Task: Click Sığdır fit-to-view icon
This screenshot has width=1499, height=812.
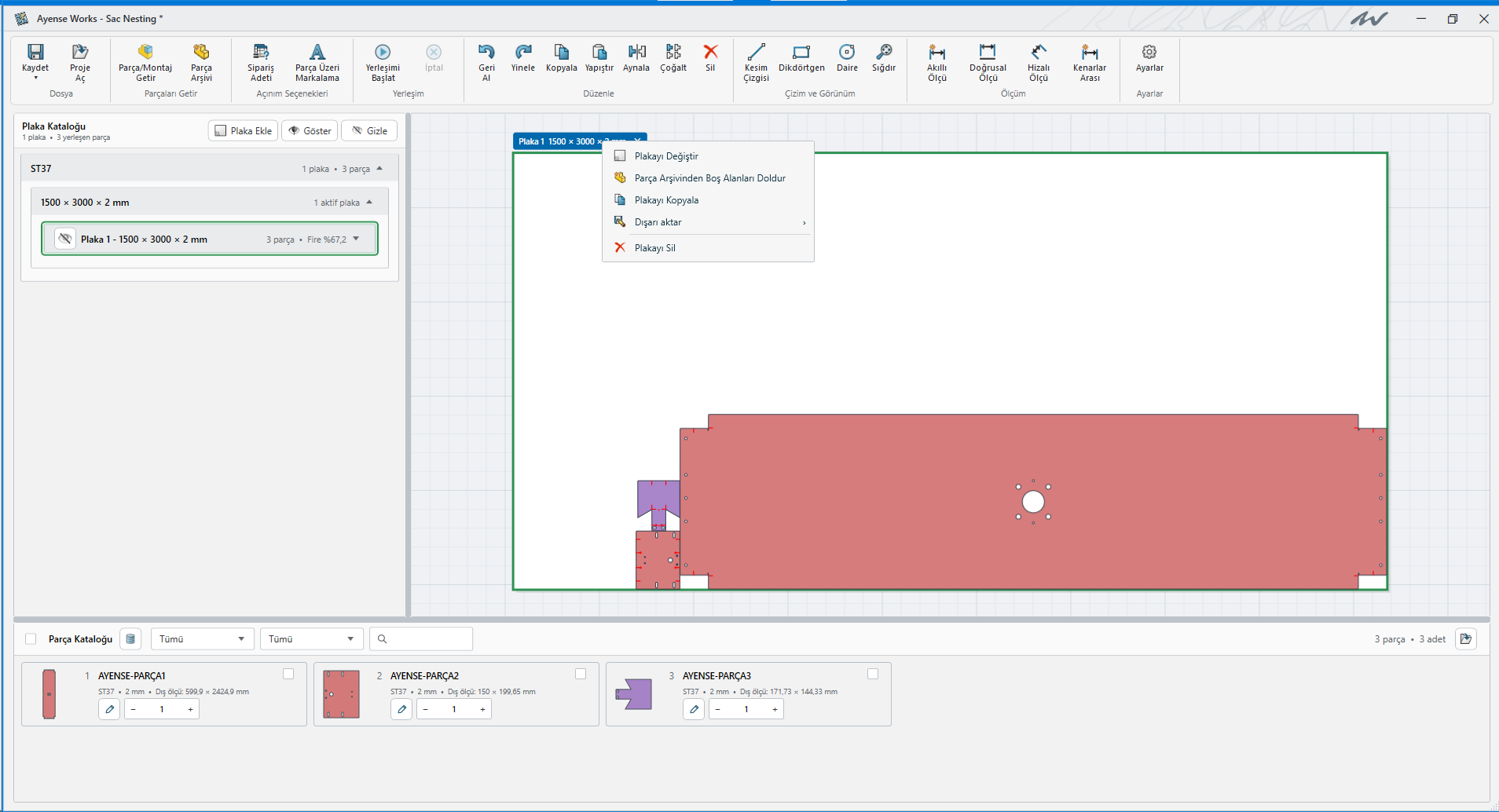Action: 884,52
